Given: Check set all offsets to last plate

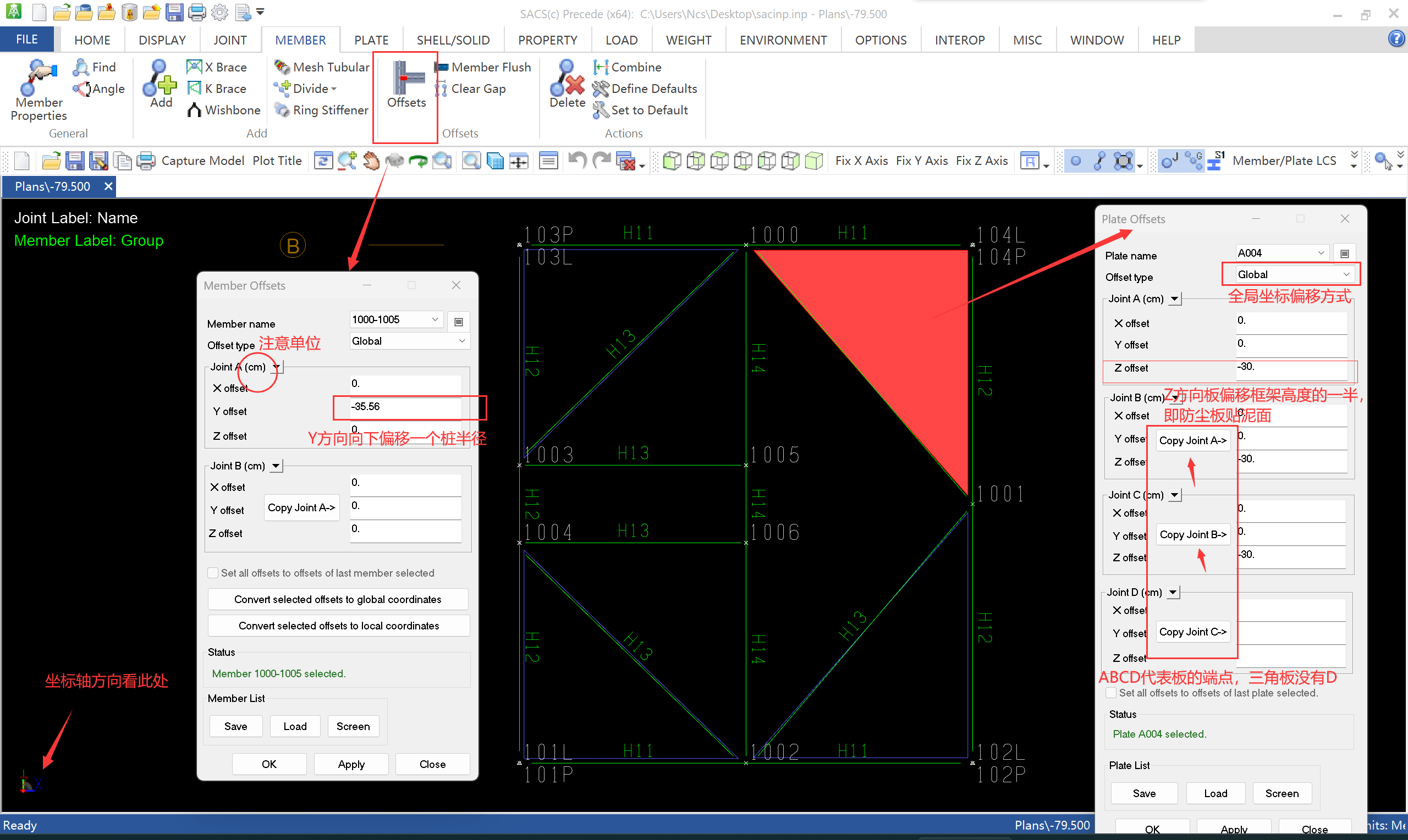Looking at the screenshot, I should pos(1112,693).
